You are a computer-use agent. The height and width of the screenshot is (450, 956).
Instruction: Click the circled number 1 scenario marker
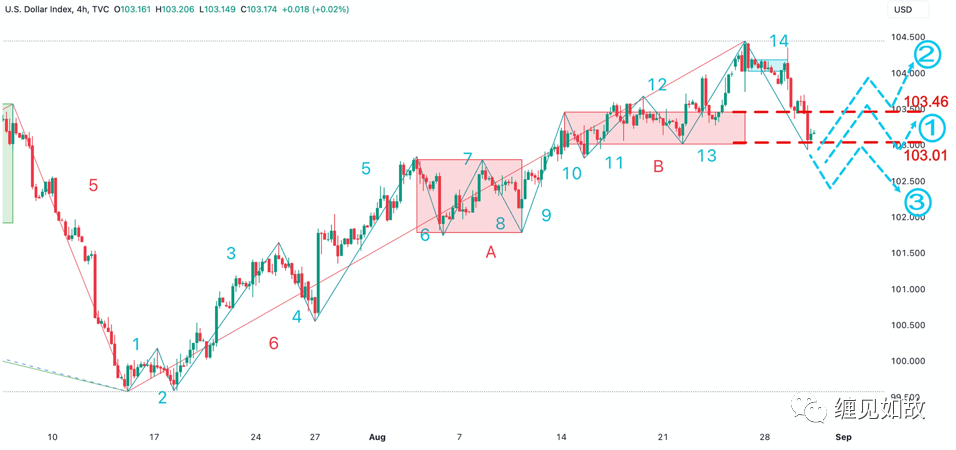(929, 127)
